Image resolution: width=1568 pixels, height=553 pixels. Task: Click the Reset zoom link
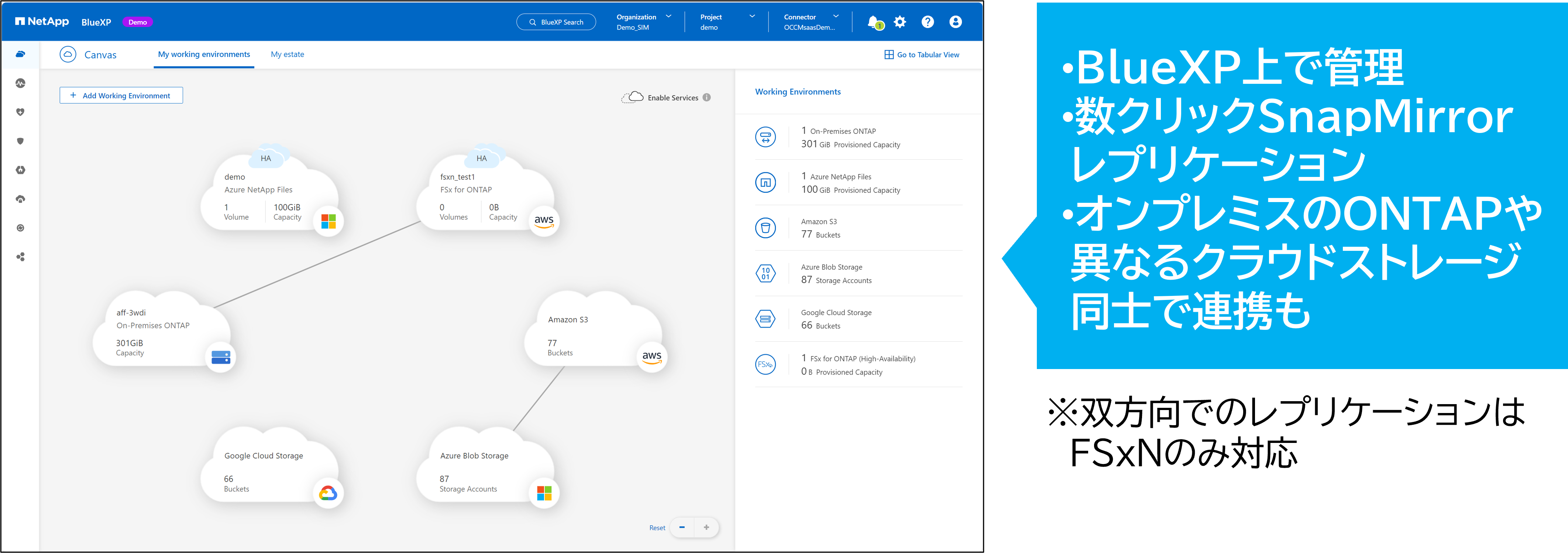click(657, 528)
